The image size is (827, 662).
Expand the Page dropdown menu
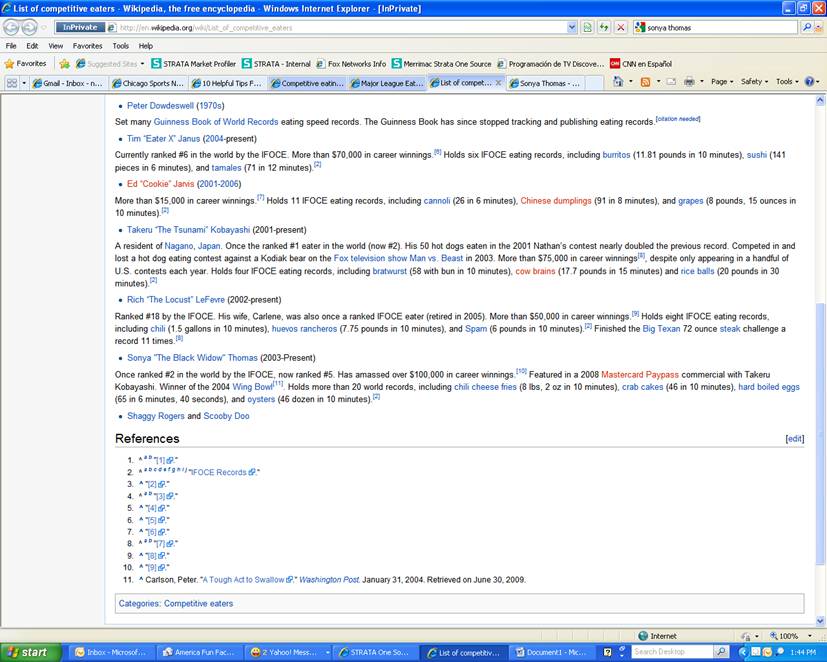pos(722,82)
